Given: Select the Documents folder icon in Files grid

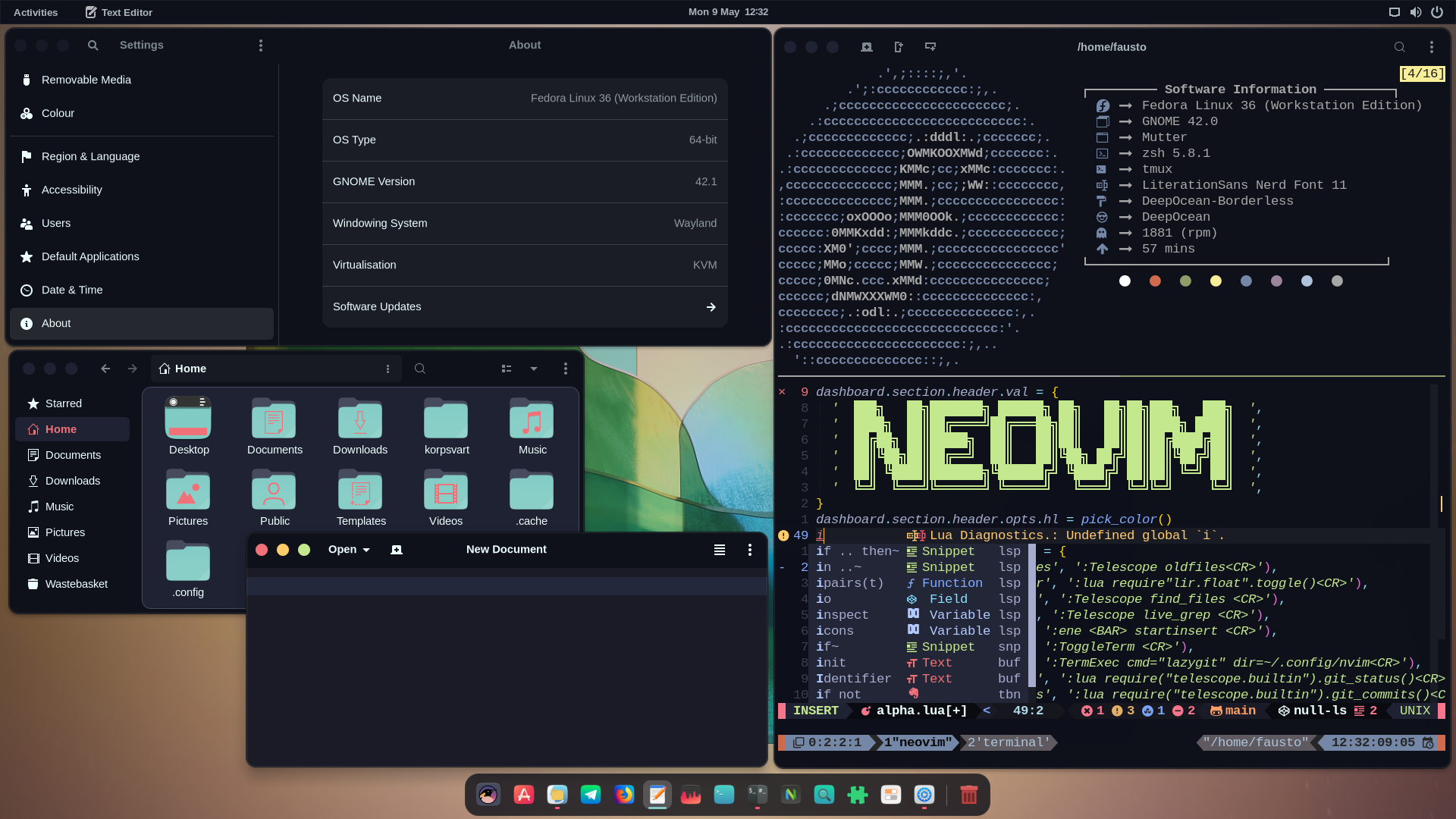Looking at the screenshot, I should (274, 418).
